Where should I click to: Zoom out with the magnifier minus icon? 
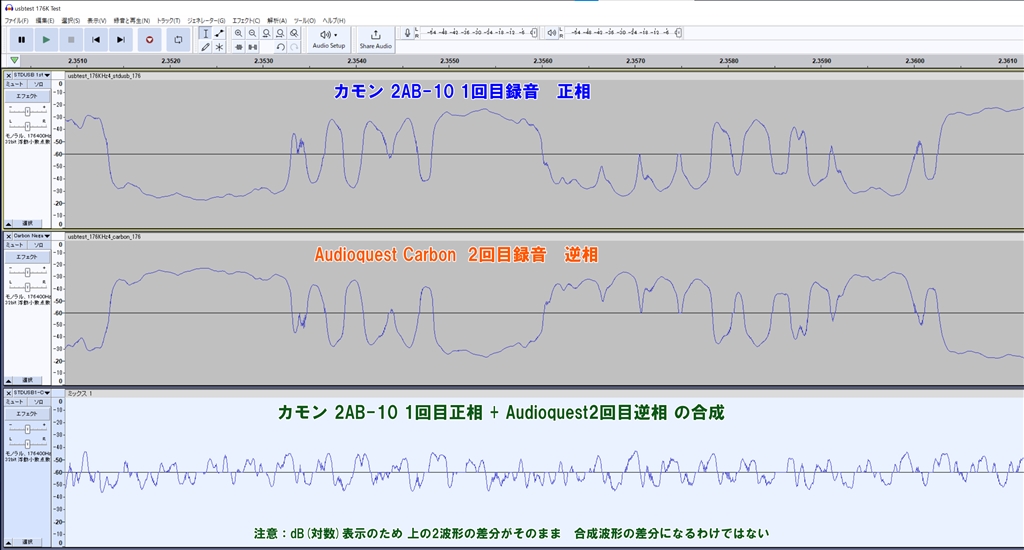[x=252, y=33]
